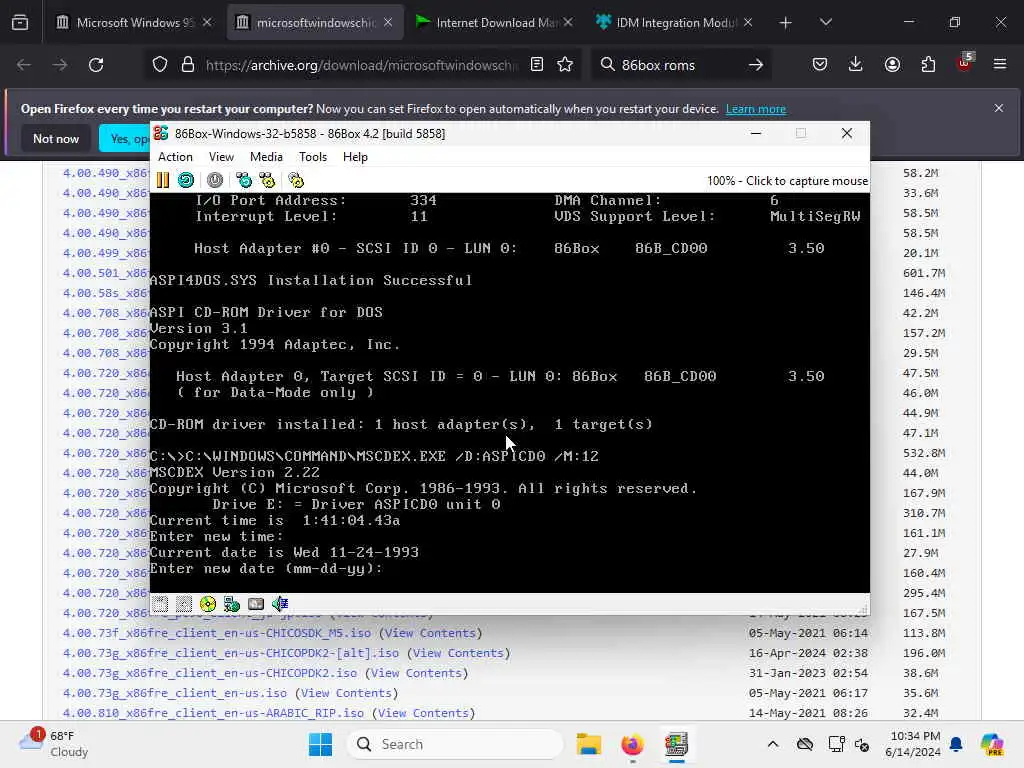Screen dimensions: 1024x768
Task: Open File Explorer from taskbar
Action: 588,744
